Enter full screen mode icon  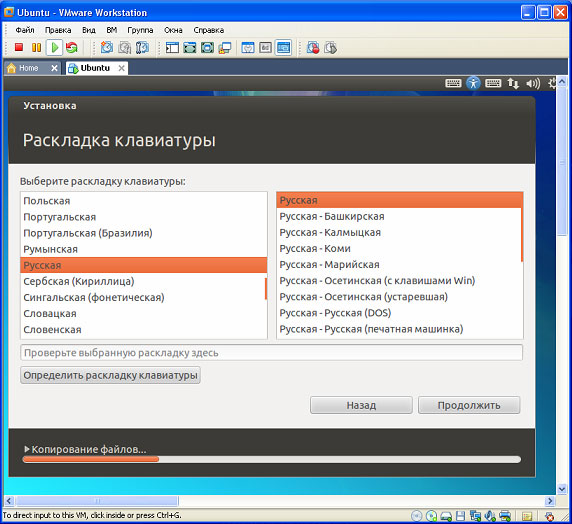tap(207, 47)
